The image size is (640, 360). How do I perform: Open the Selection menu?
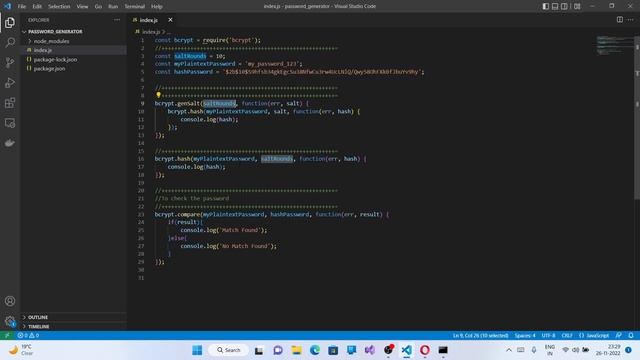(x=59, y=6)
